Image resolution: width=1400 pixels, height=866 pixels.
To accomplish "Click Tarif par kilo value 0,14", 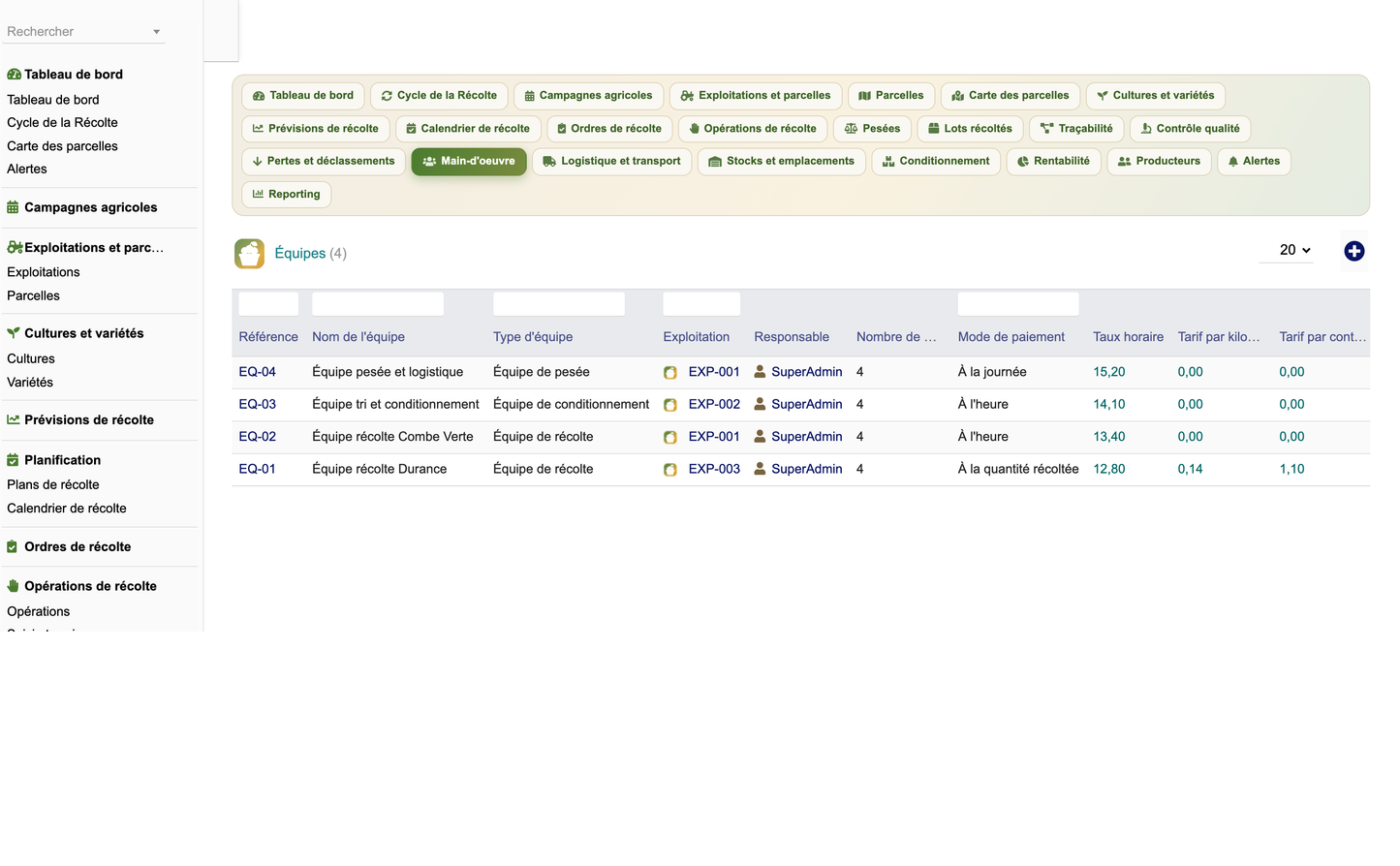I will pos(1191,469).
